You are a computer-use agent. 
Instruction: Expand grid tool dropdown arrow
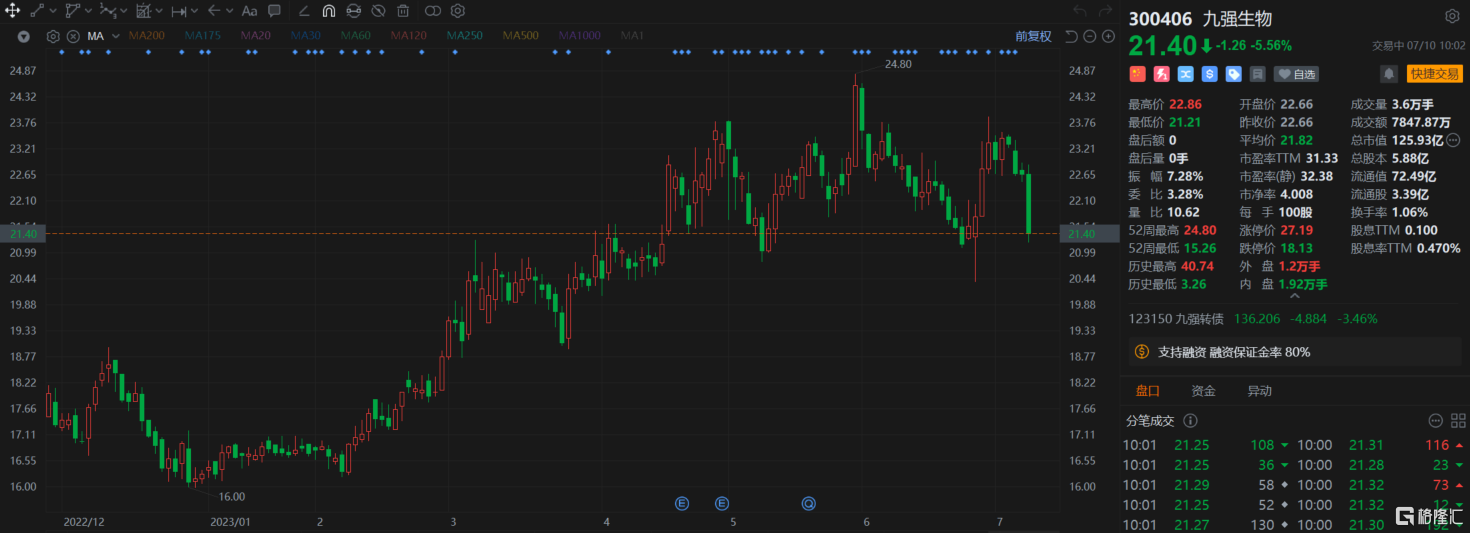[x=159, y=11]
